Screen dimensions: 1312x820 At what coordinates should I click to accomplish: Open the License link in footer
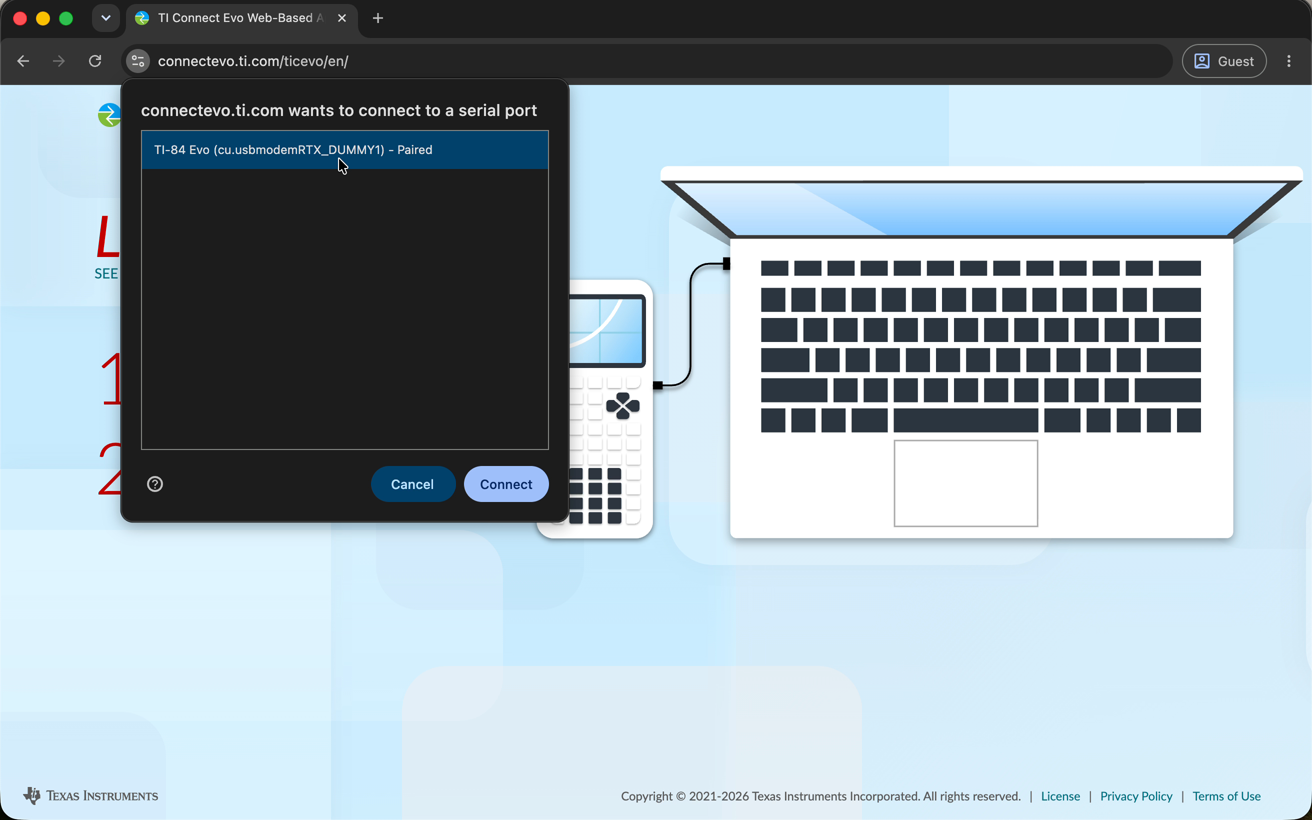pyautogui.click(x=1060, y=796)
